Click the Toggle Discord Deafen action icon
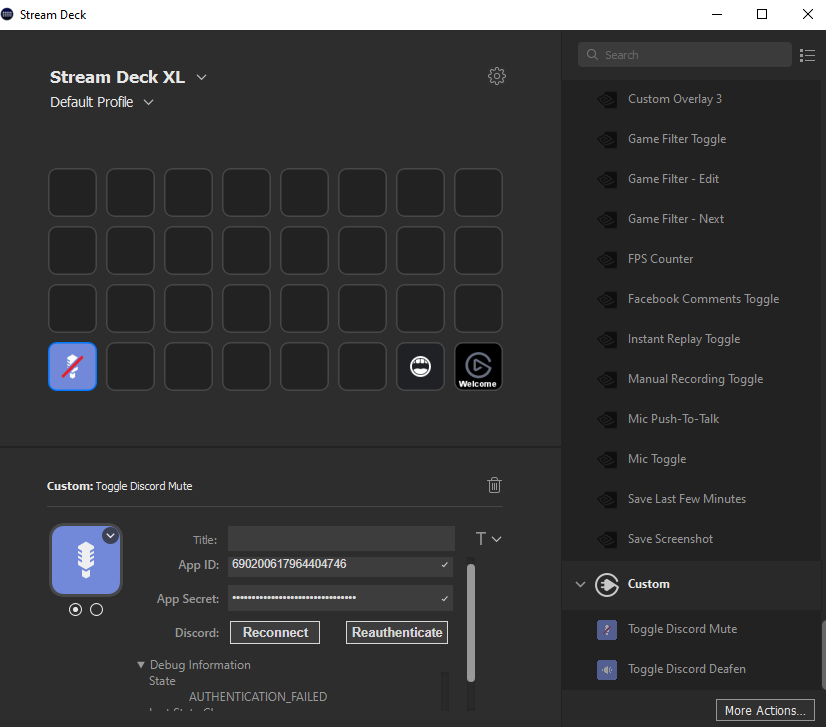This screenshot has width=826, height=727. click(x=607, y=670)
